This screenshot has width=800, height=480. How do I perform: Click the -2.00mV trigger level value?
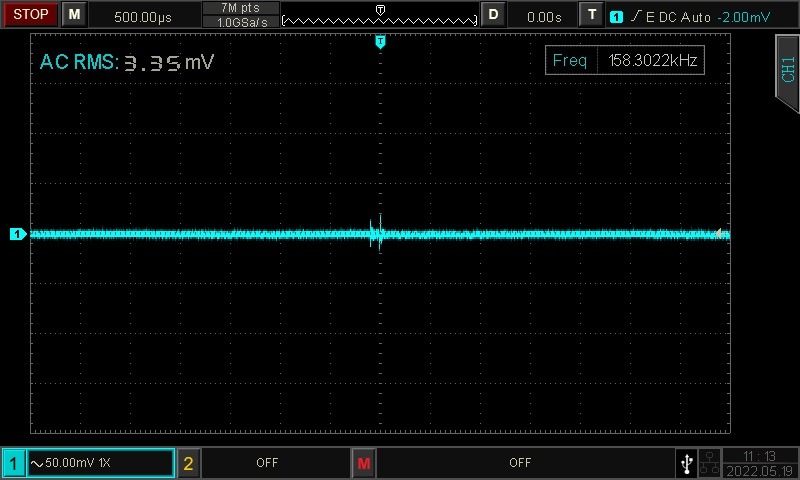743,17
